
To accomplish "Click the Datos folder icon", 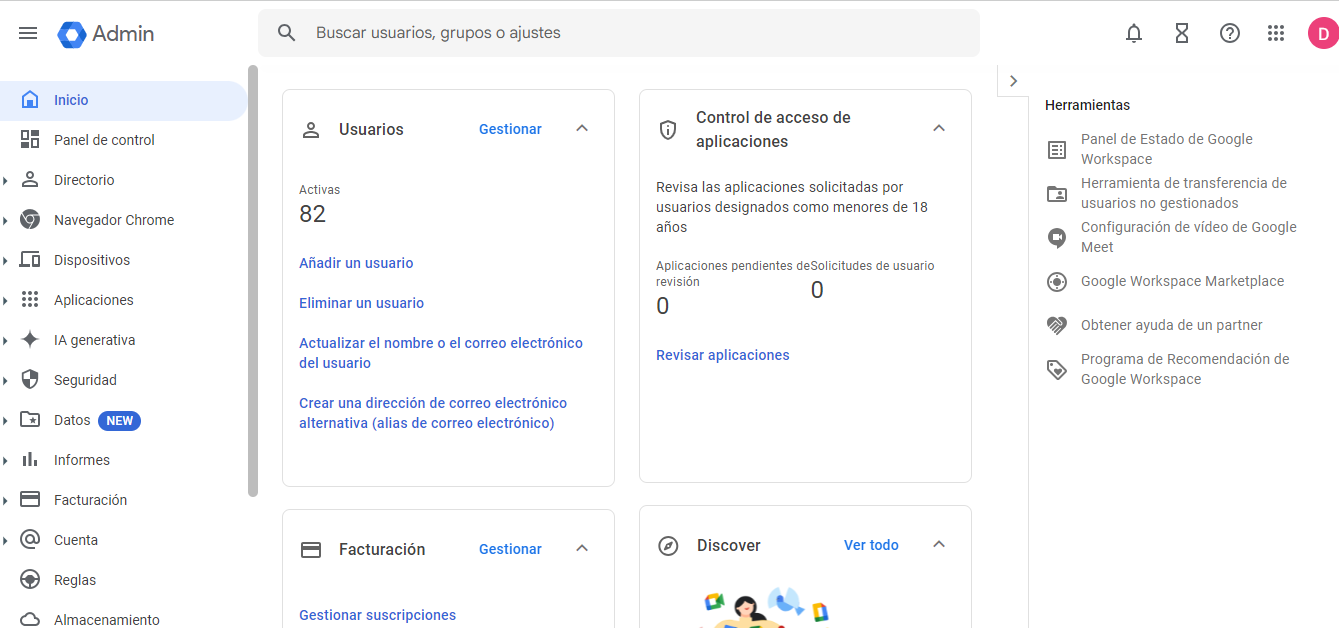I will click(30, 420).
